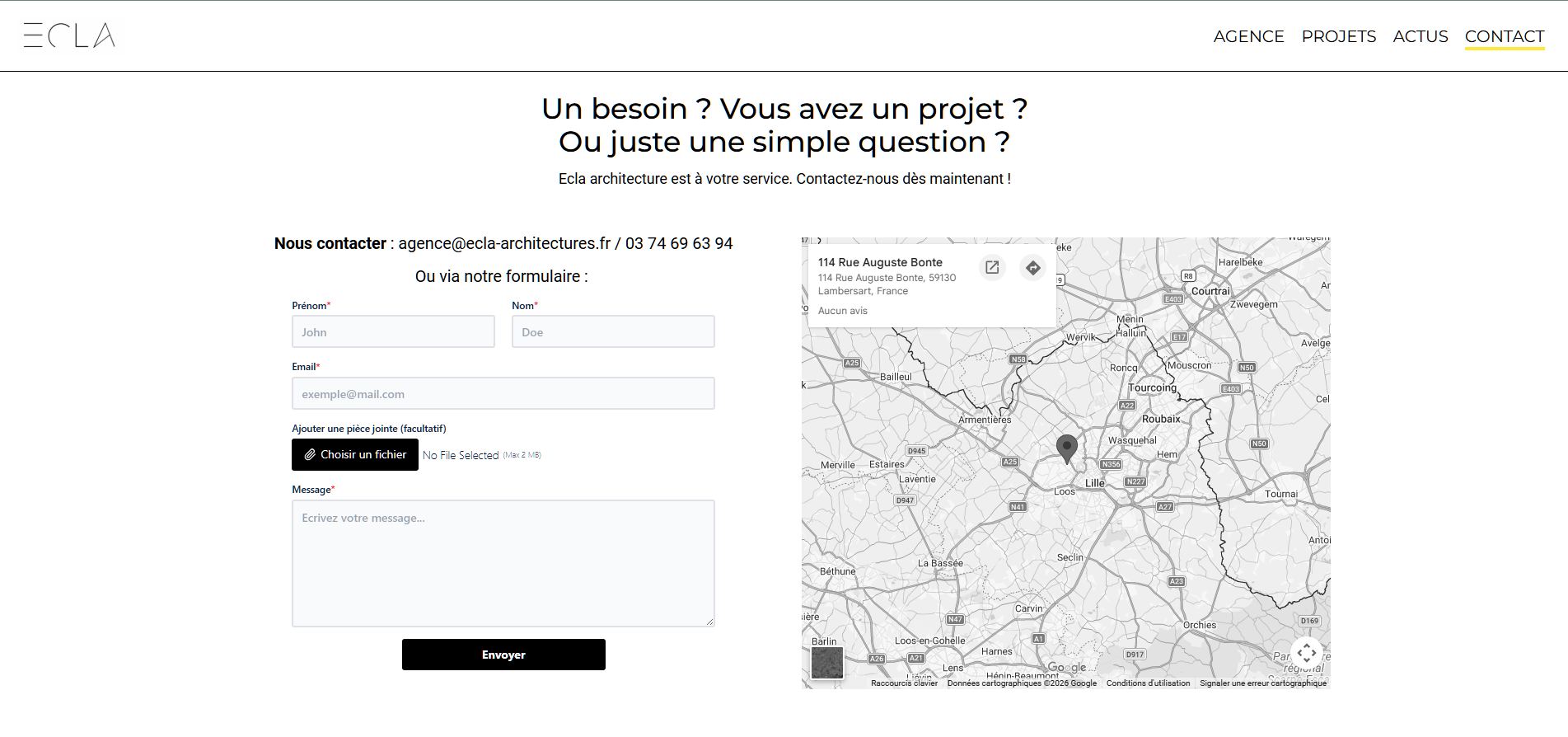Image resolution: width=1568 pixels, height=737 pixels.
Task: Click the ECLA logo
Action: pyautogui.click(x=69, y=35)
